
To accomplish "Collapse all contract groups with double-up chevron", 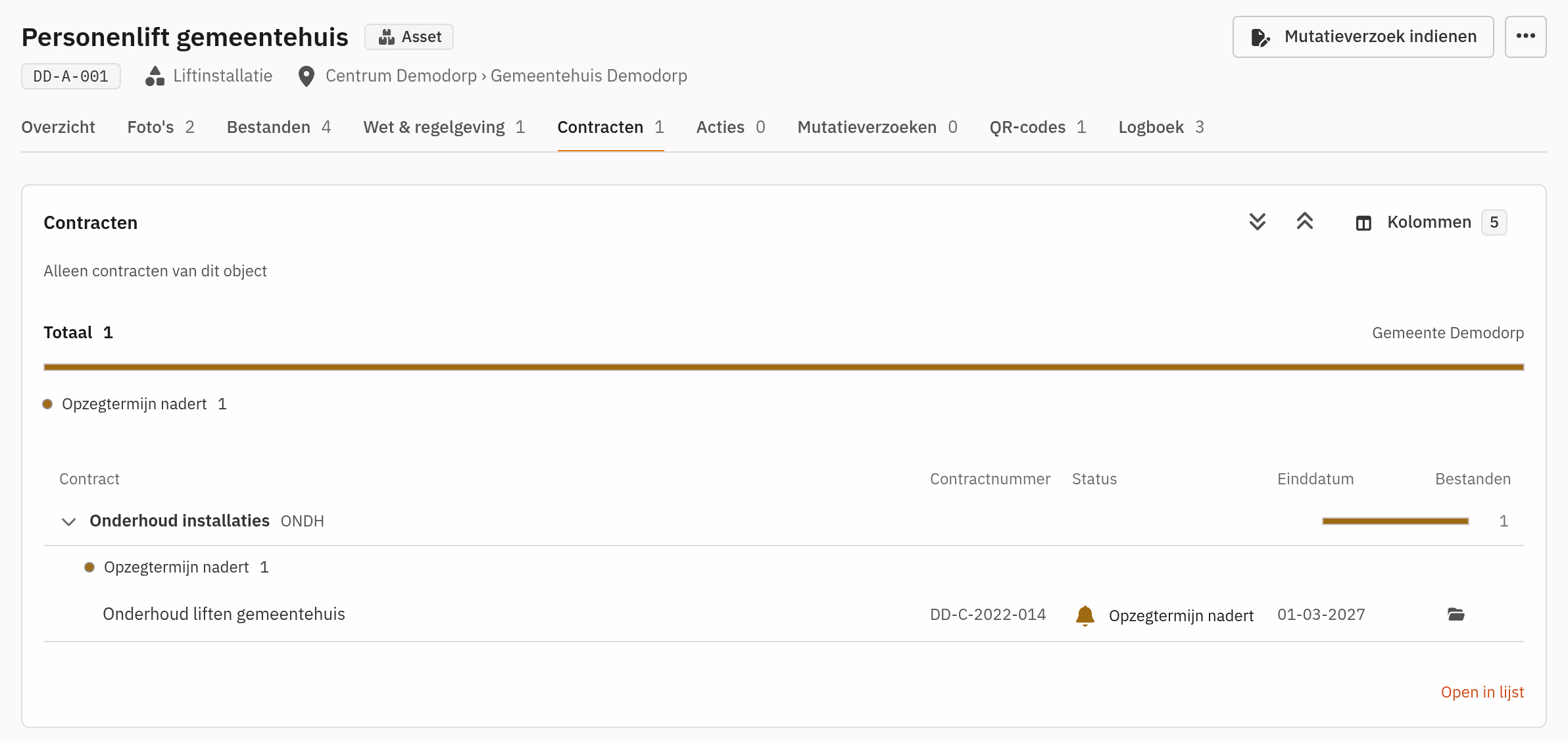I will point(1305,222).
